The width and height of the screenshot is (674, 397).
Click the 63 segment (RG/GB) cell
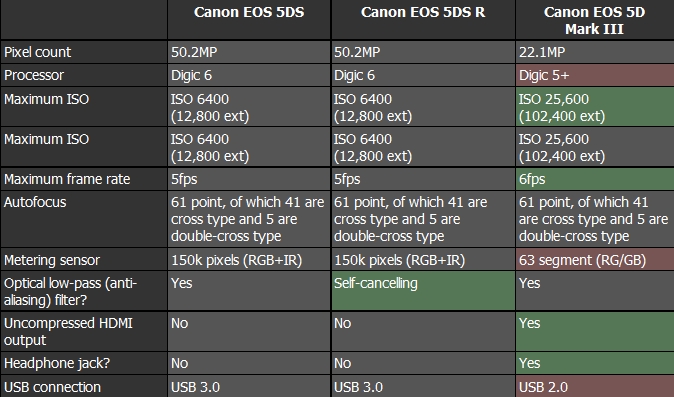[595, 260]
